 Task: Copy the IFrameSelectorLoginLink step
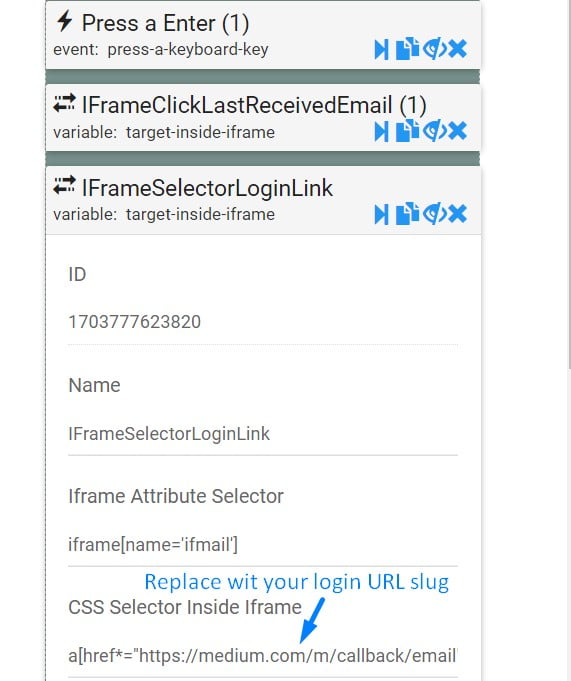(x=407, y=214)
